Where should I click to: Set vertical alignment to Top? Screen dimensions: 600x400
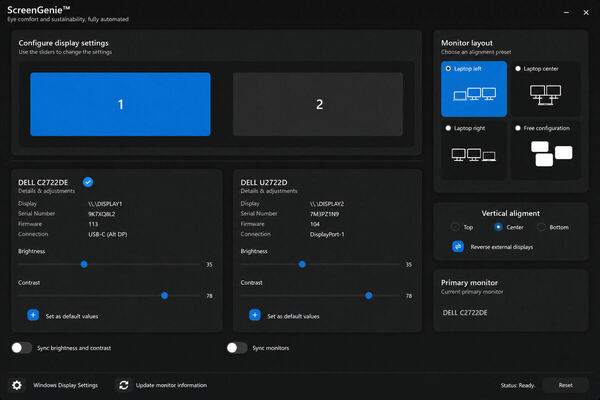455,227
